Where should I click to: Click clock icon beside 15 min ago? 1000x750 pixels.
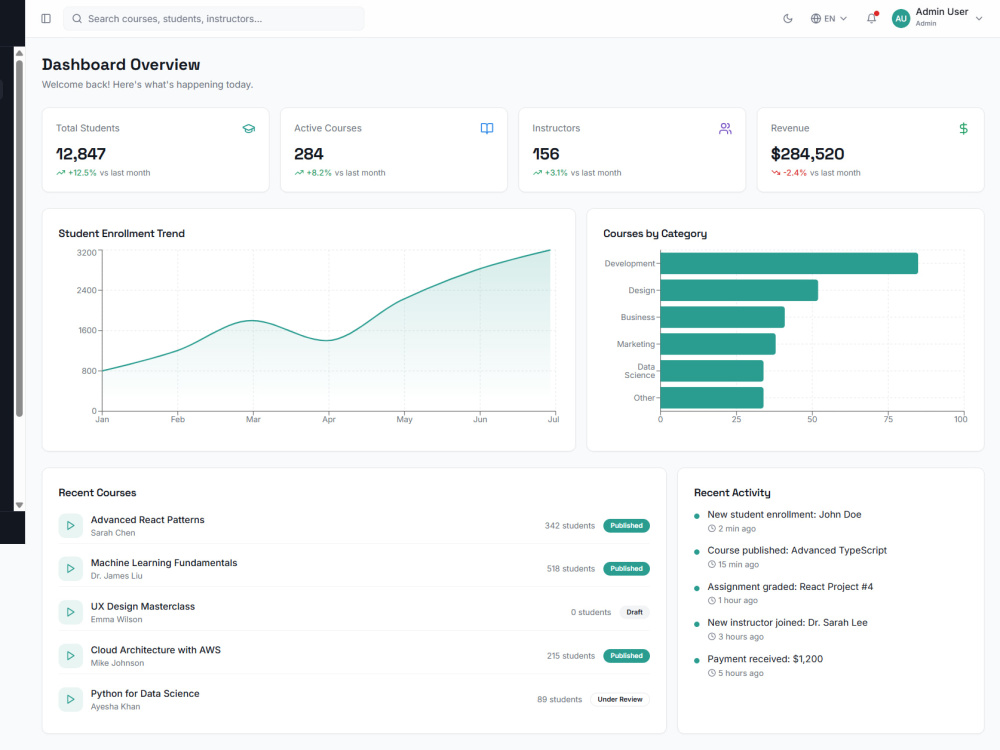712,564
